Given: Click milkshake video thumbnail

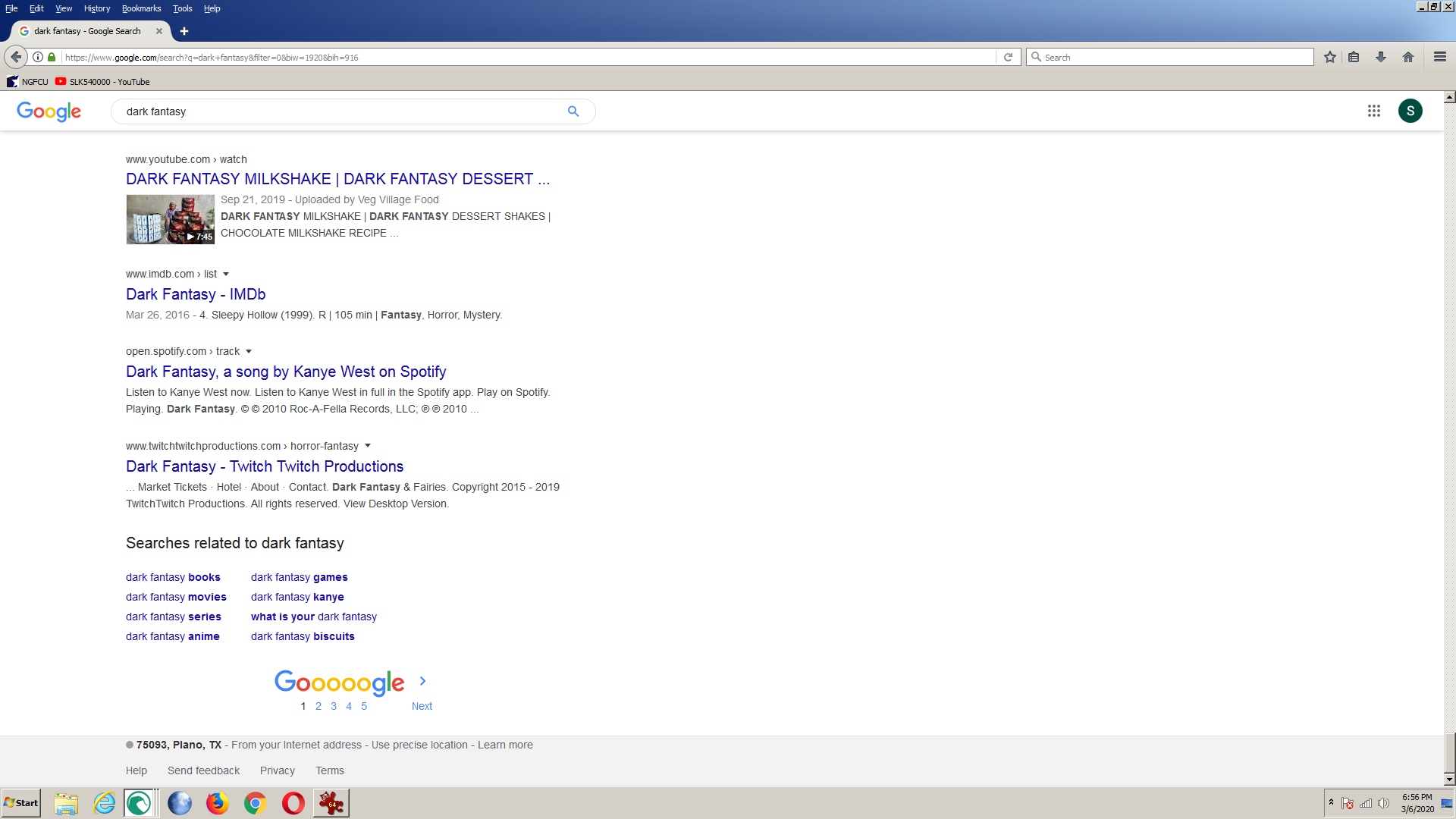Looking at the screenshot, I should [171, 219].
